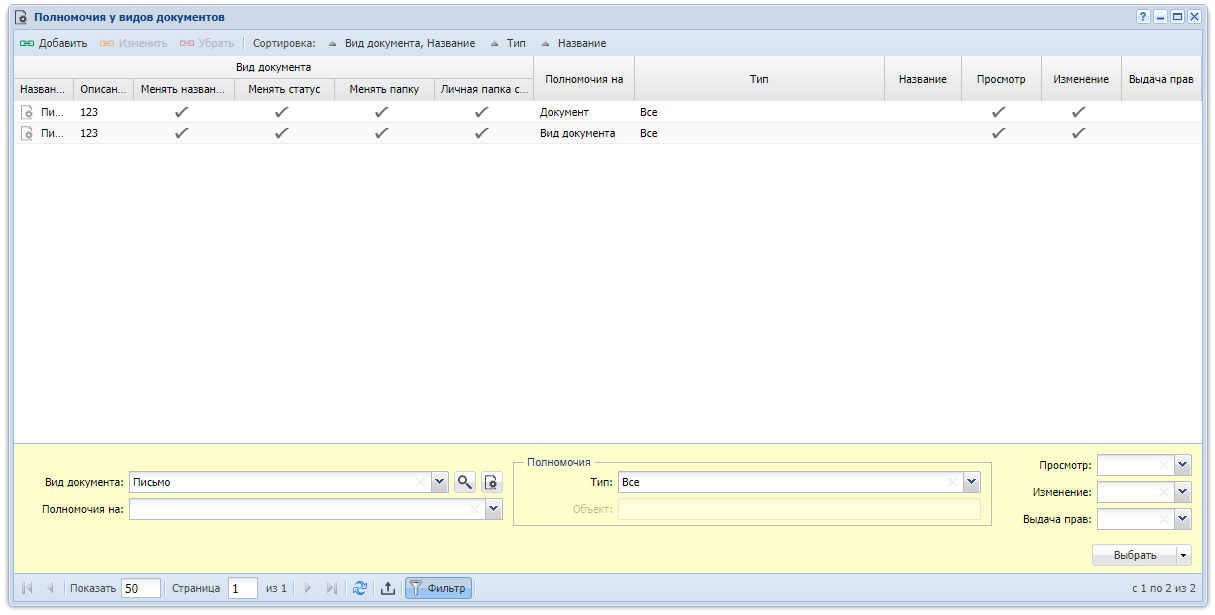Open the Просмотр filter dropdown

point(1183,465)
